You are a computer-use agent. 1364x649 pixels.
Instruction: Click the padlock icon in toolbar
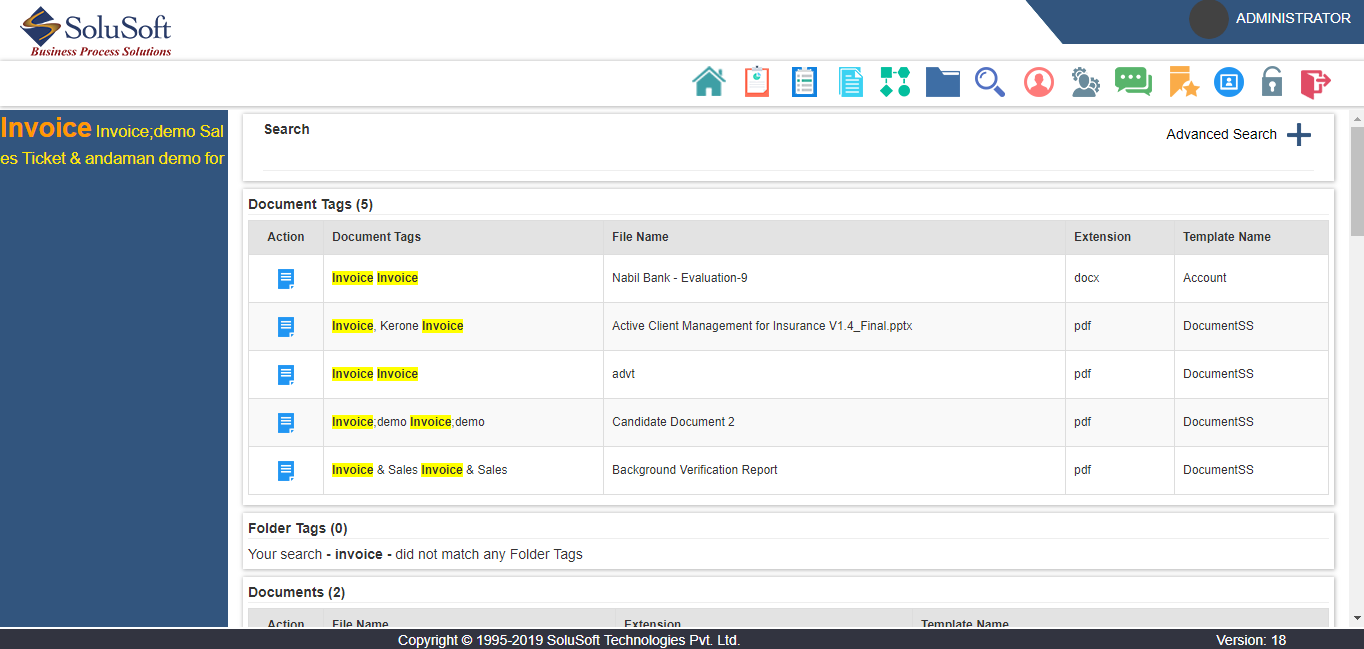1271,82
